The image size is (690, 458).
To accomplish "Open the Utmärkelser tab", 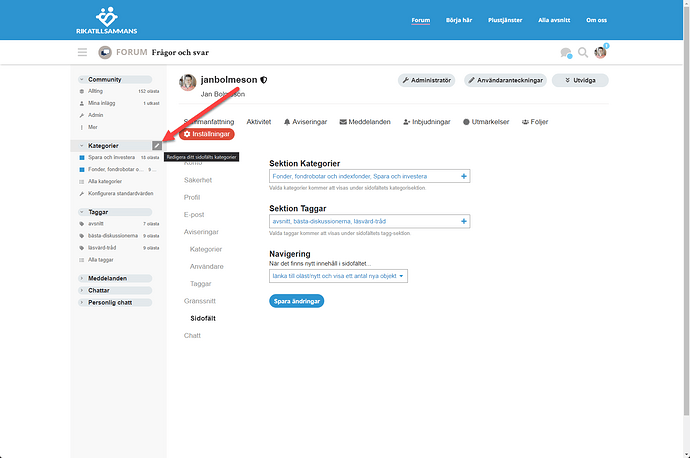I will (x=487, y=121).
